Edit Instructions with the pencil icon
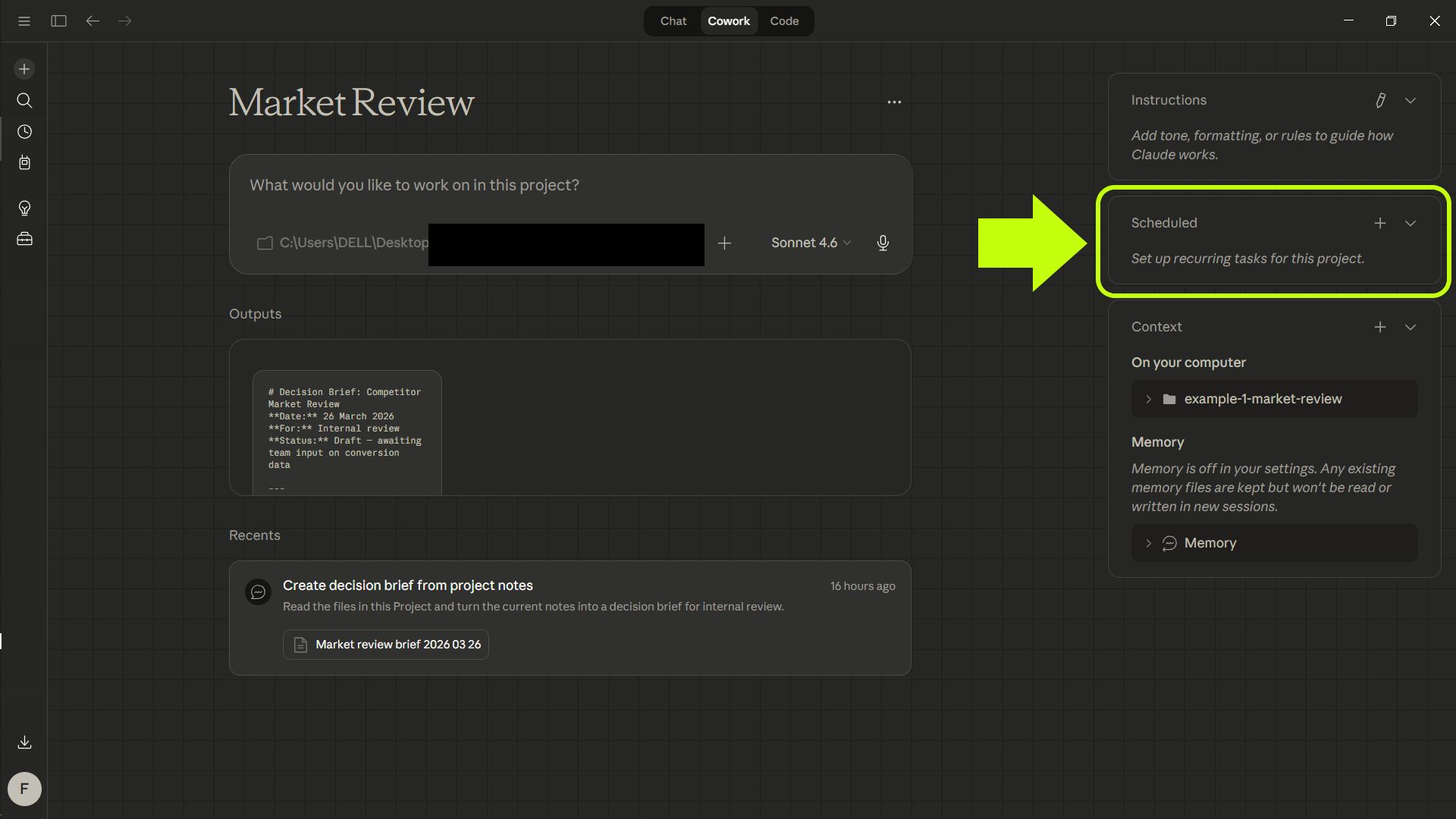1456x819 pixels. tap(1381, 100)
